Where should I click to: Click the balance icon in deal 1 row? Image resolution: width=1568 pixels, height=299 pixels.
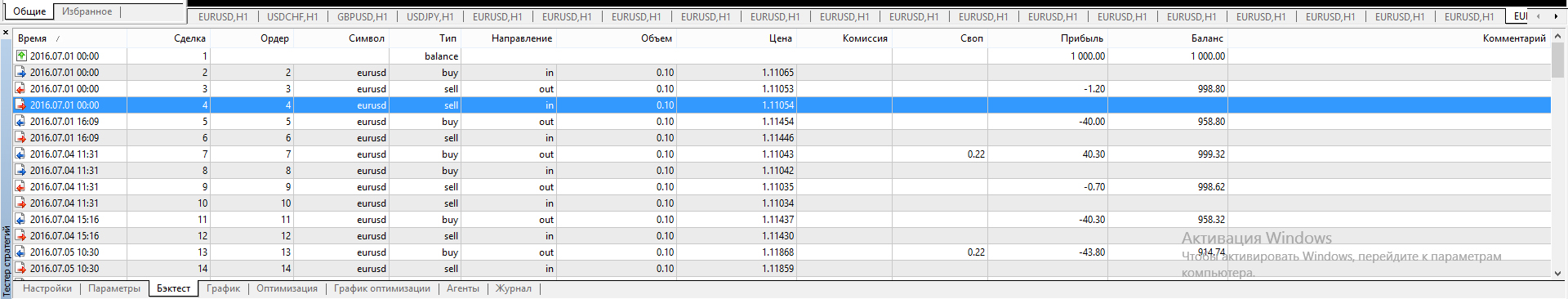21,56
